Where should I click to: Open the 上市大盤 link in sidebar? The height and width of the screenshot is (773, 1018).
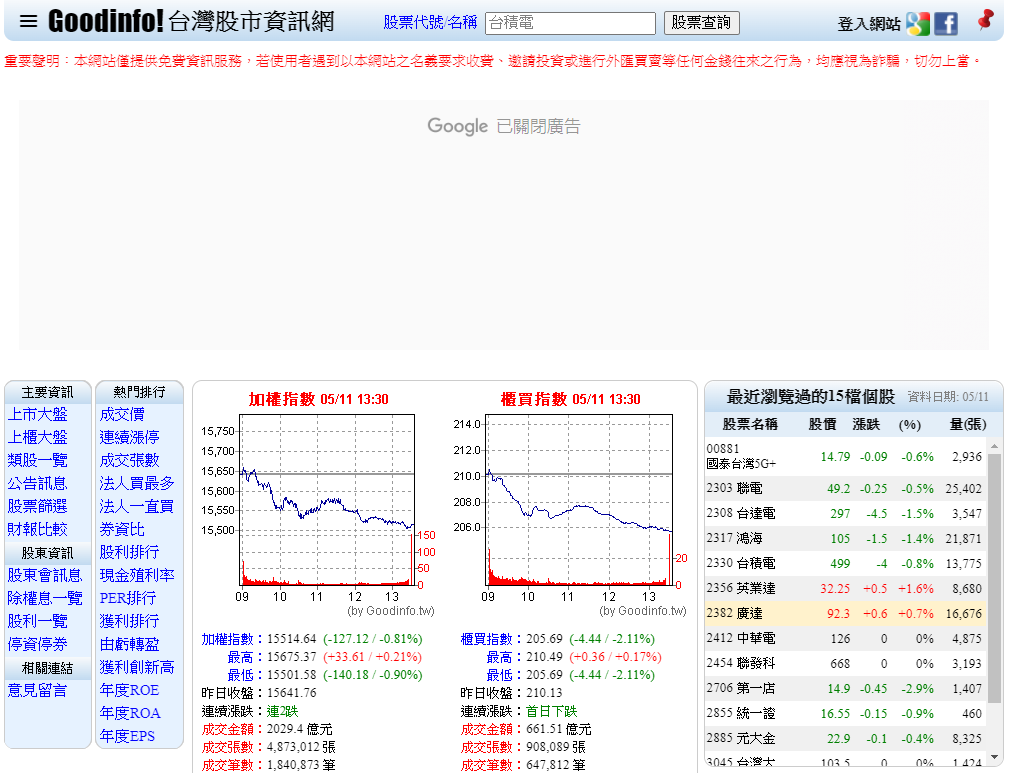pyautogui.click(x=38, y=414)
